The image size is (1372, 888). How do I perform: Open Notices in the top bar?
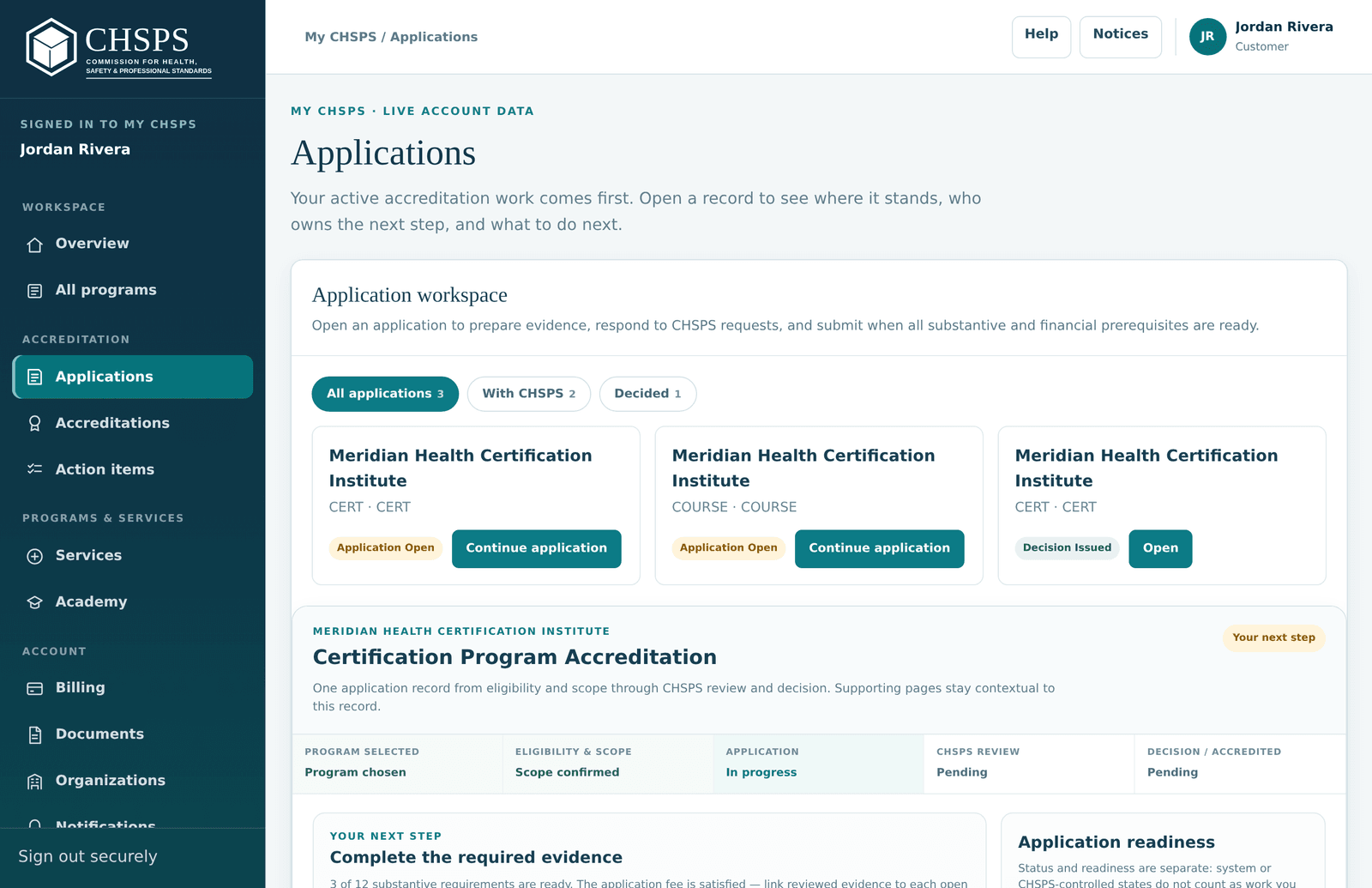1120,37
